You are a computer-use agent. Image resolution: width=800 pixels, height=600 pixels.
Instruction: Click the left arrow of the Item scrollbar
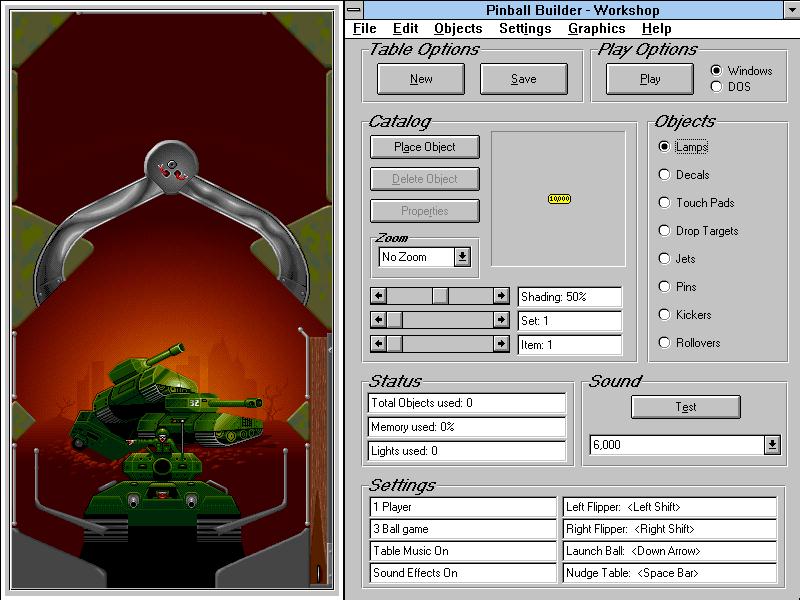coord(378,344)
